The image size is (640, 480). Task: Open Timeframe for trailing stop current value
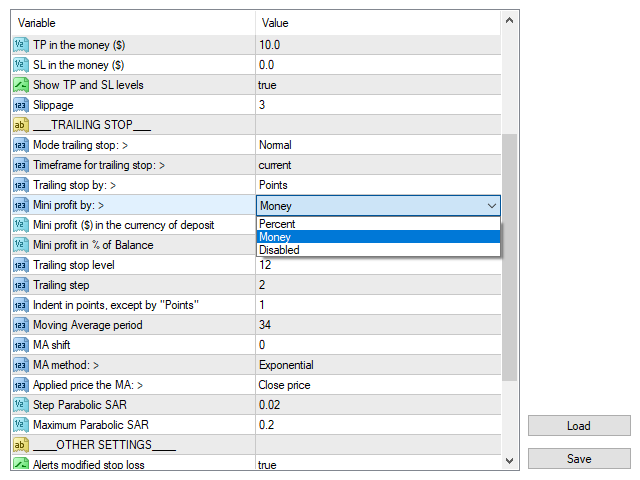point(378,165)
